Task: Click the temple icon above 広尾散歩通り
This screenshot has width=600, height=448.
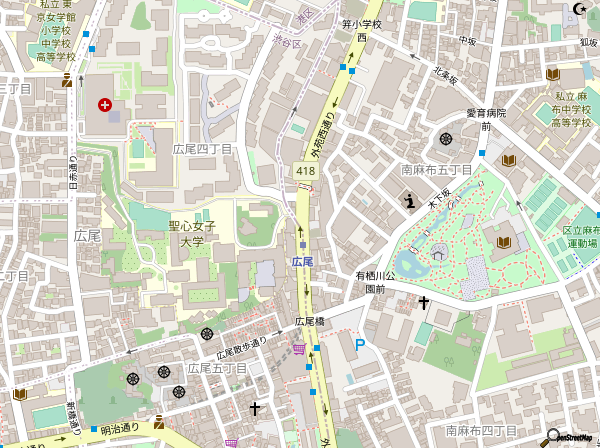Action: (x=207, y=333)
